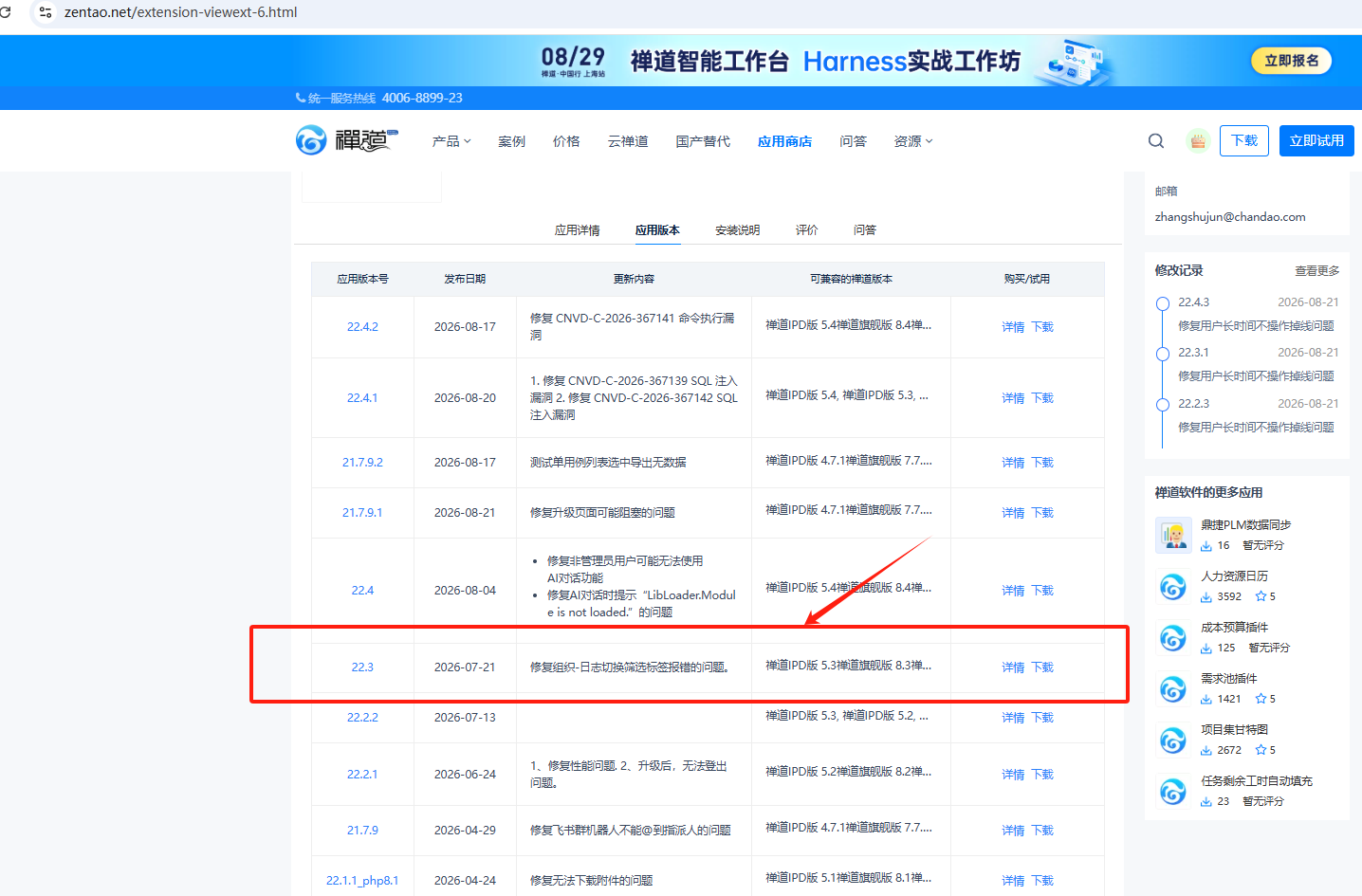Switch to the 应用详情 tab
This screenshot has height=896, width=1362.
(578, 230)
